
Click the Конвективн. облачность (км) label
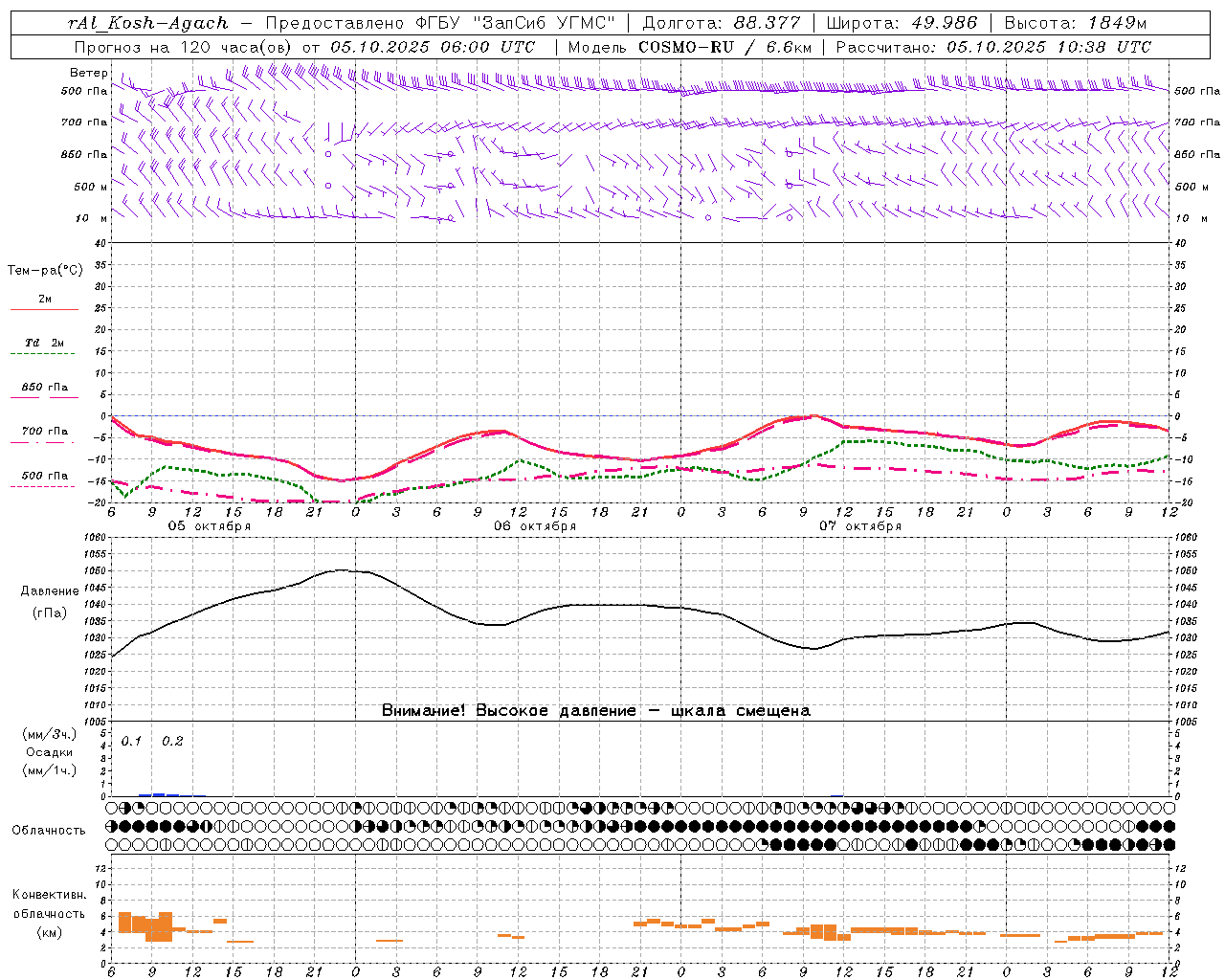(x=49, y=914)
